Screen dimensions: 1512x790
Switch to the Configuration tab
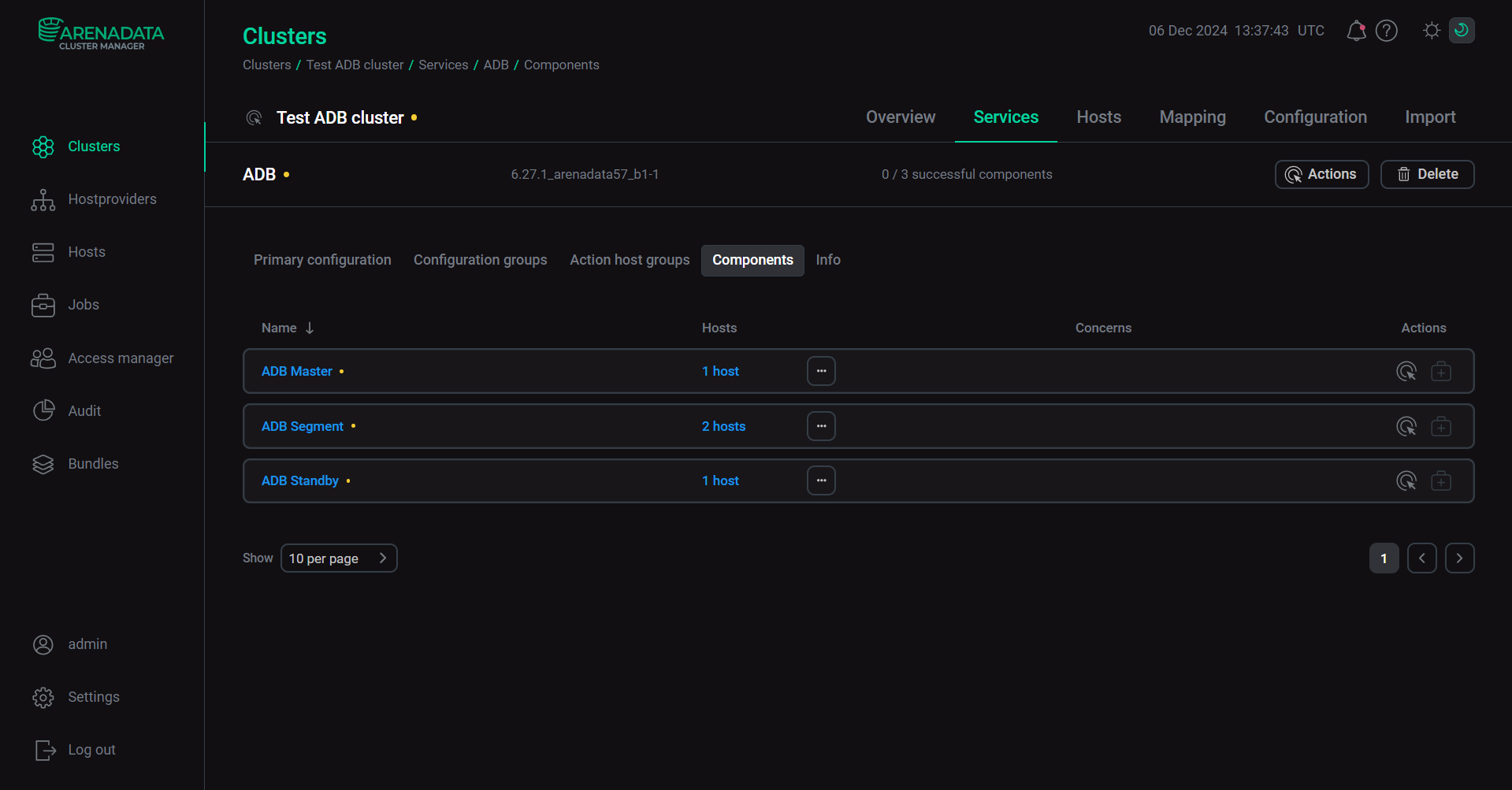1316,117
